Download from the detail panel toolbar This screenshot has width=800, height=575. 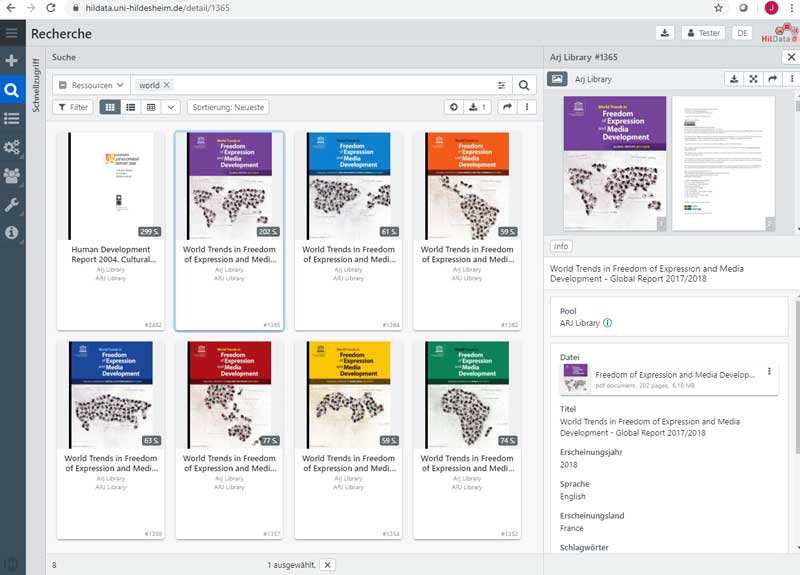[734, 79]
